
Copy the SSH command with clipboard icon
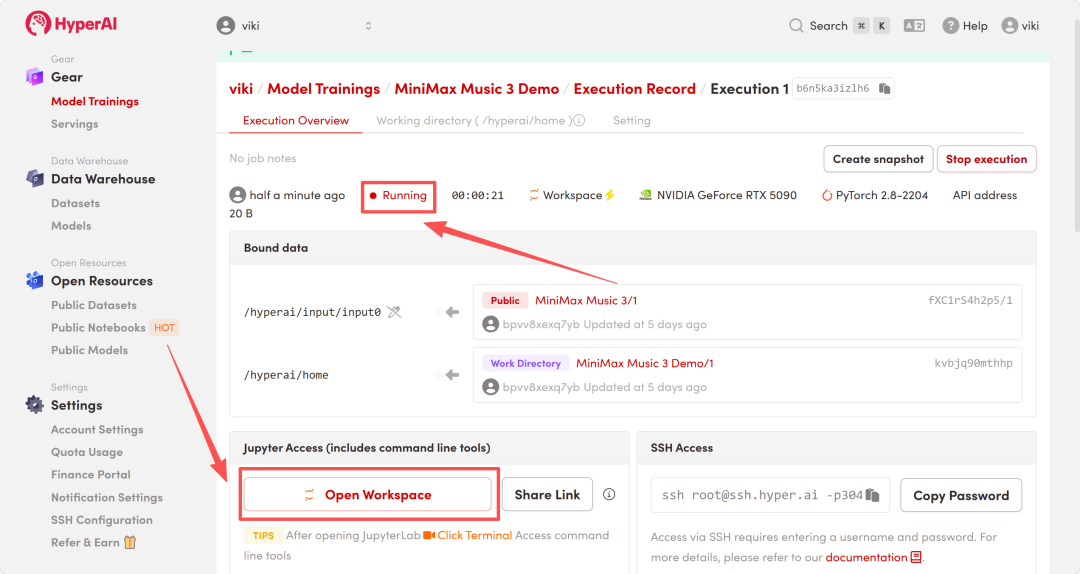873,495
